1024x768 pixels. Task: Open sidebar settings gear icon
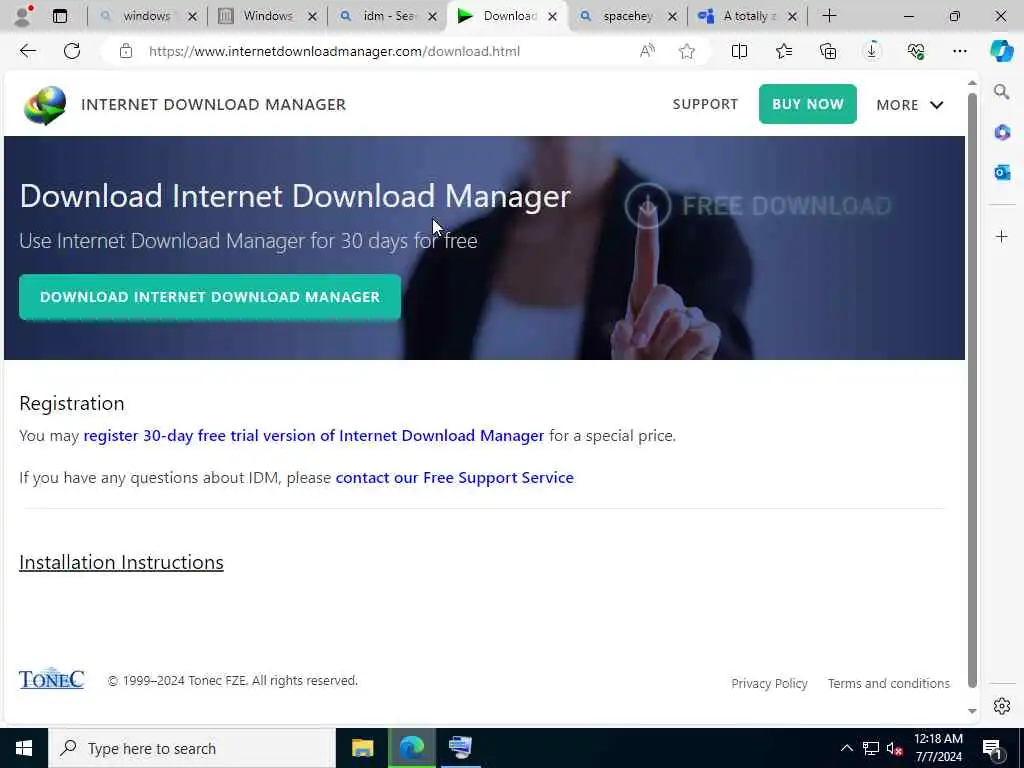point(1002,706)
